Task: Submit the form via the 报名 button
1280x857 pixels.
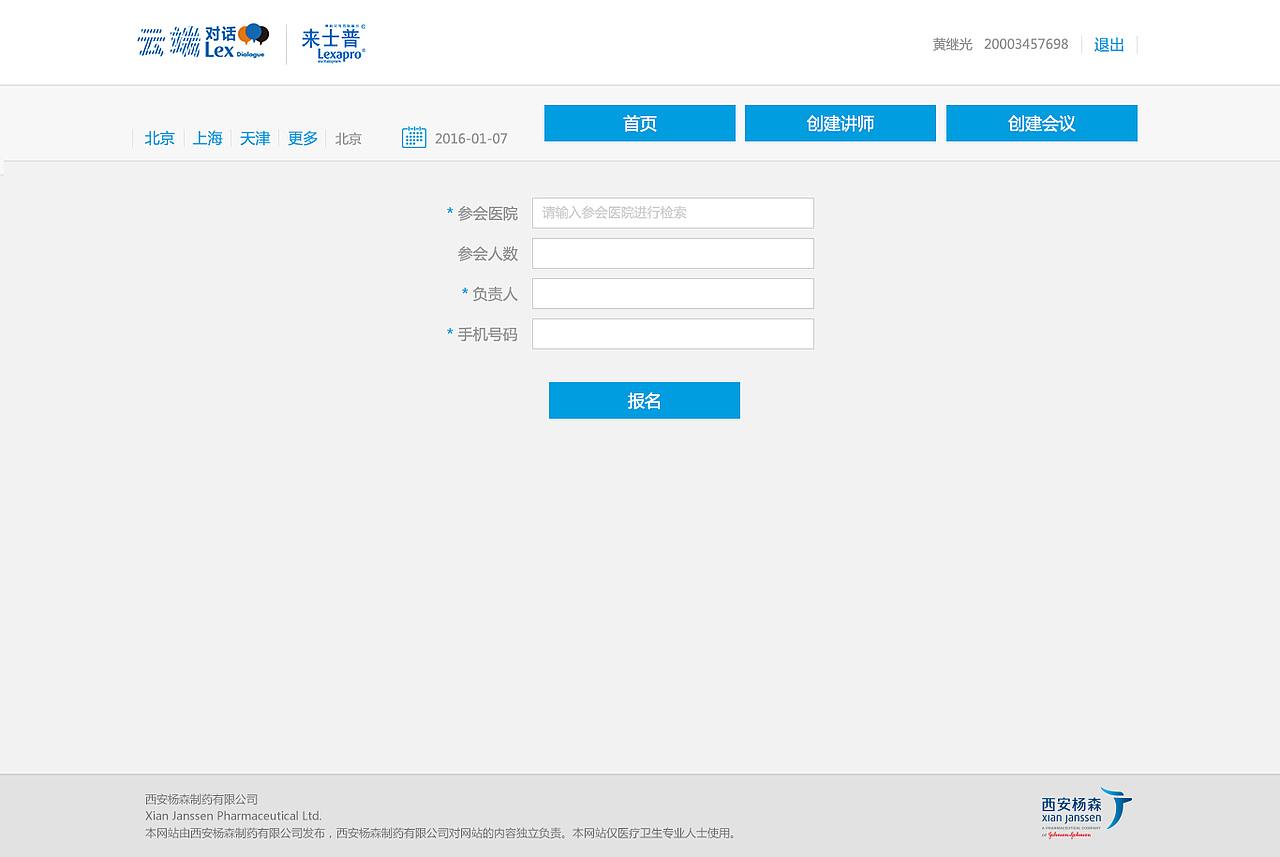Action: (x=644, y=400)
